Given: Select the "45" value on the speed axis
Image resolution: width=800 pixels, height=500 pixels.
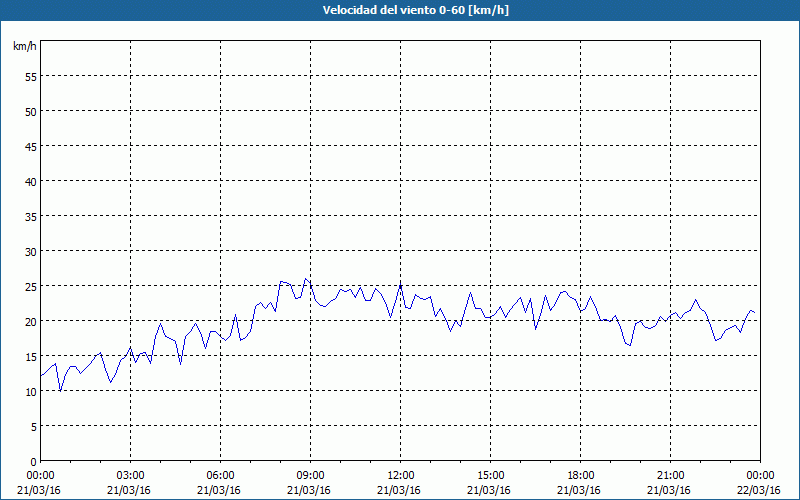Looking at the screenshot, I should coord(31,149).
